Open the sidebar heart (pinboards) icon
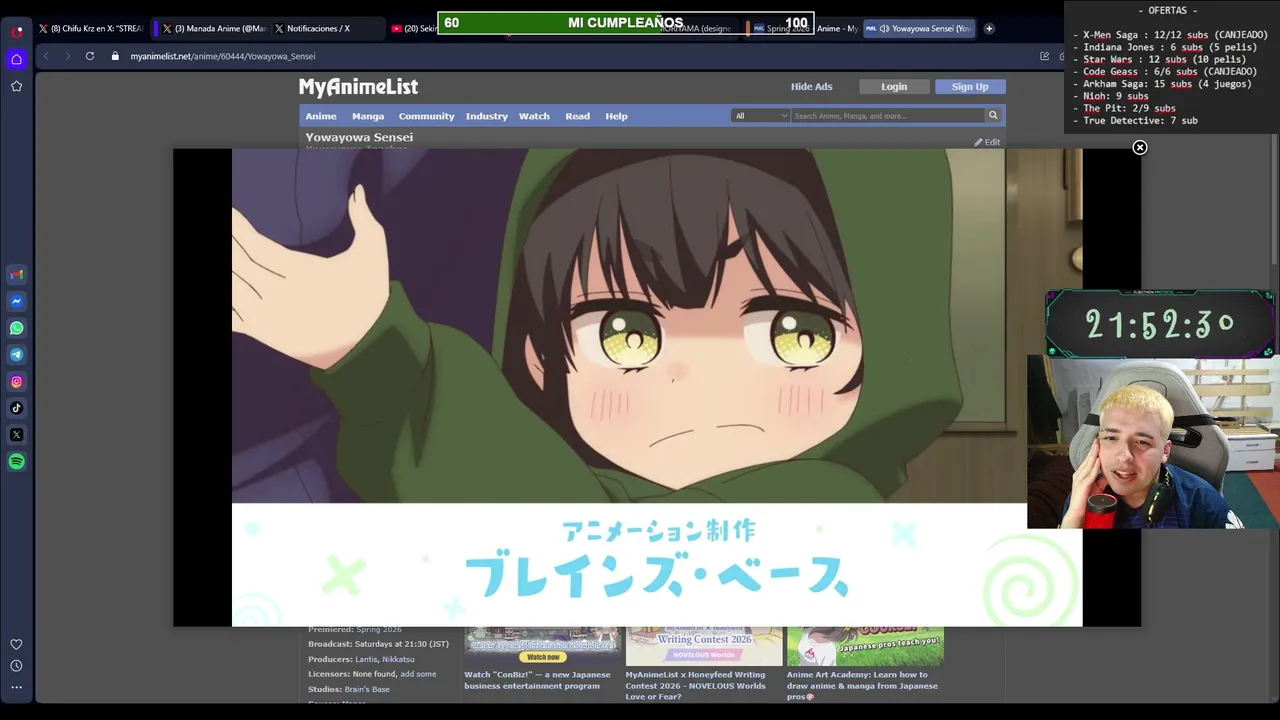Screen dimensions: 1280x720 point(17,645)
